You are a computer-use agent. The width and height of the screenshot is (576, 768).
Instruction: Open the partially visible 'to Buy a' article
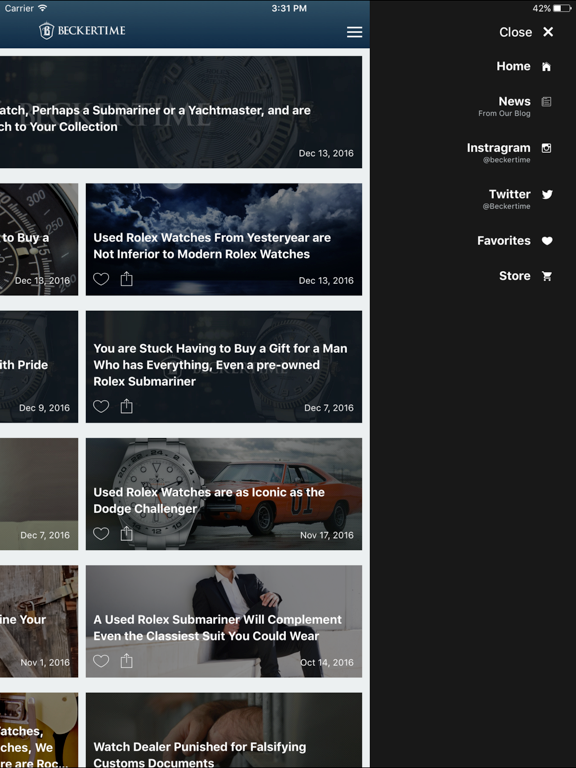(39, 240)
